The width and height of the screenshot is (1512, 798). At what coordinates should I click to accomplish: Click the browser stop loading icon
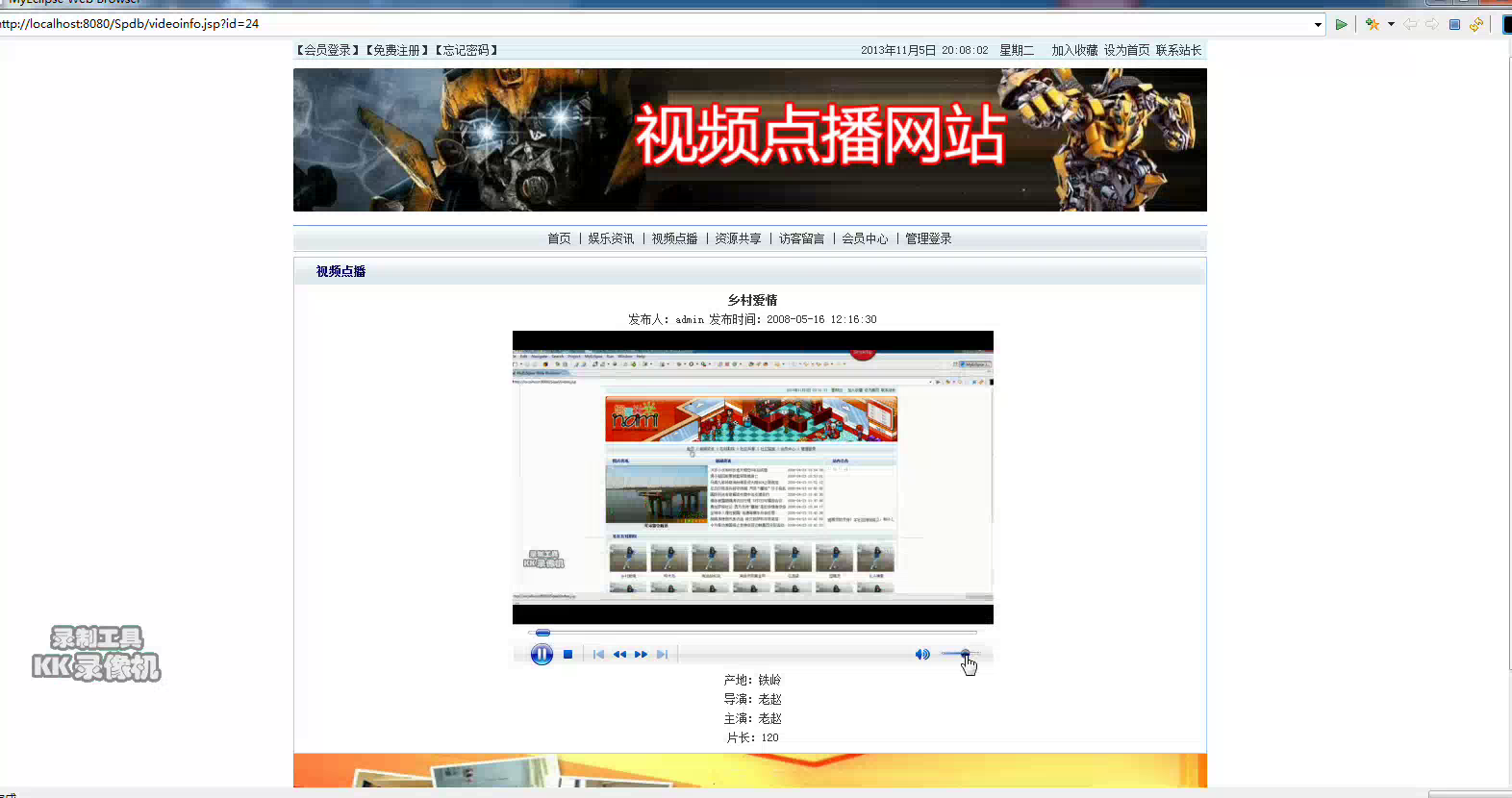point(1454,24)
